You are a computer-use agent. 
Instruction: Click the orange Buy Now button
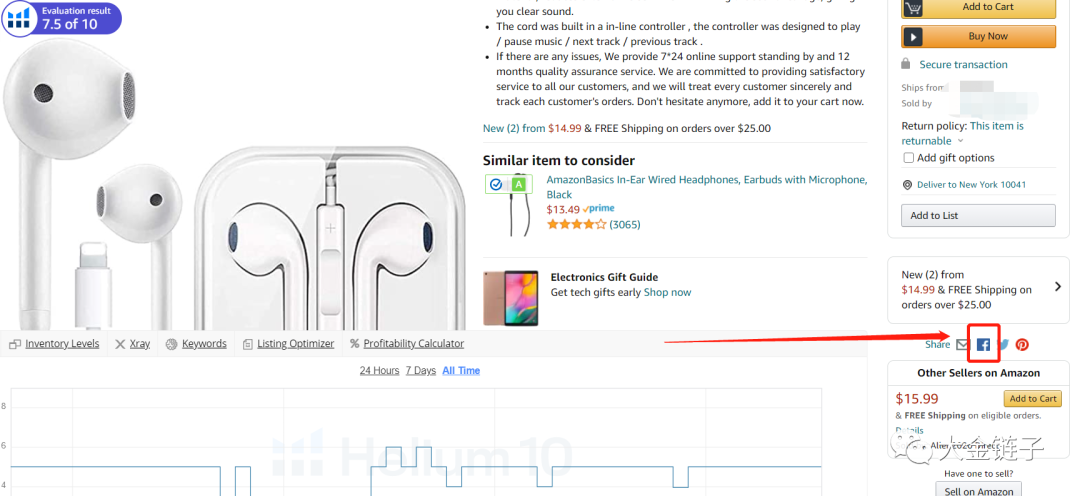978,37
